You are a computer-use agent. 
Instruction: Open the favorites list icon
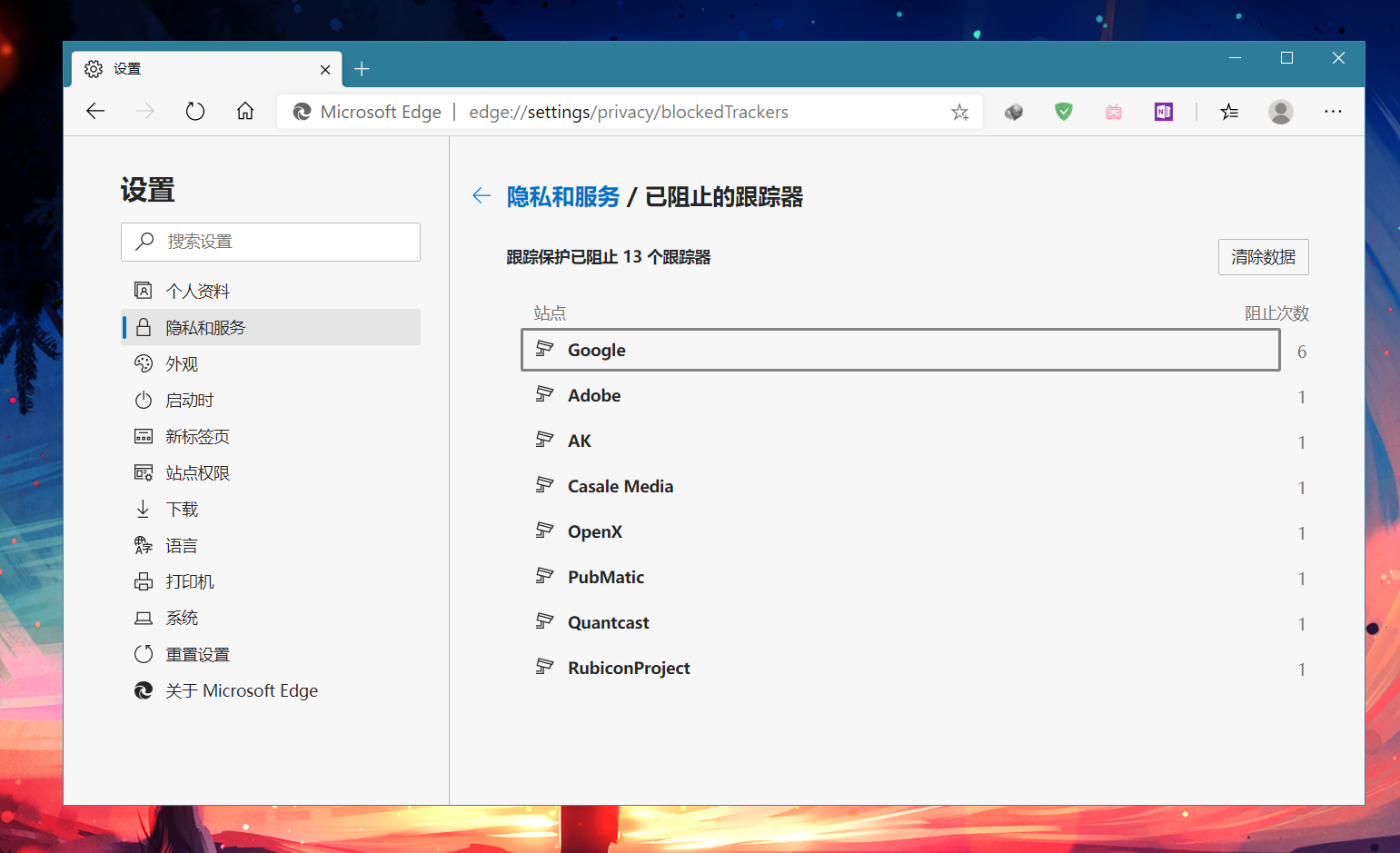pyautogui.click(x=1229, y=112)
